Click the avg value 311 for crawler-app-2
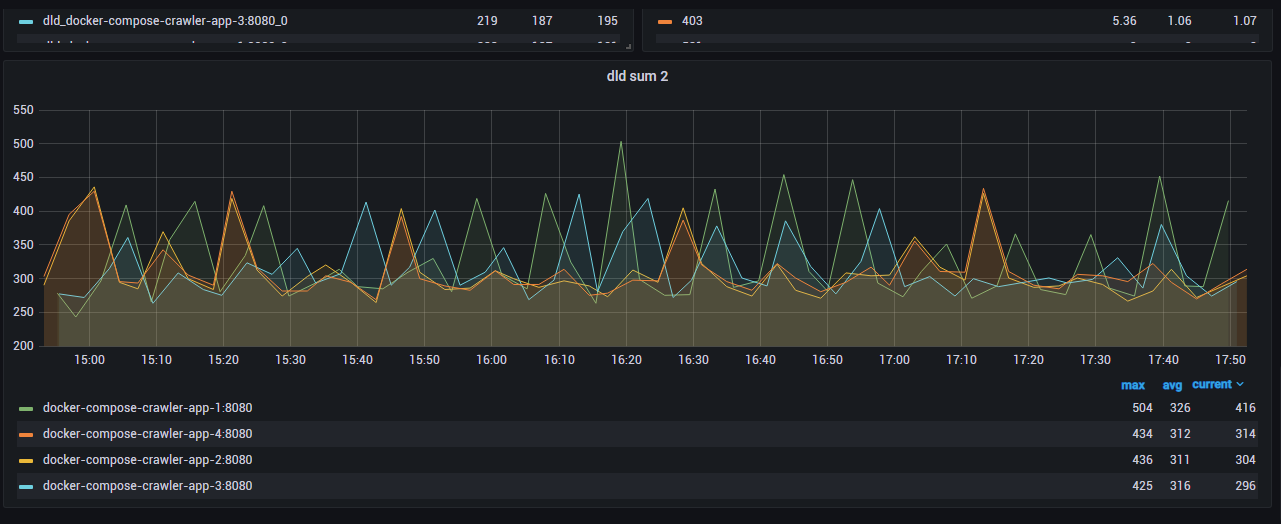 click(x=1178, y=460)
